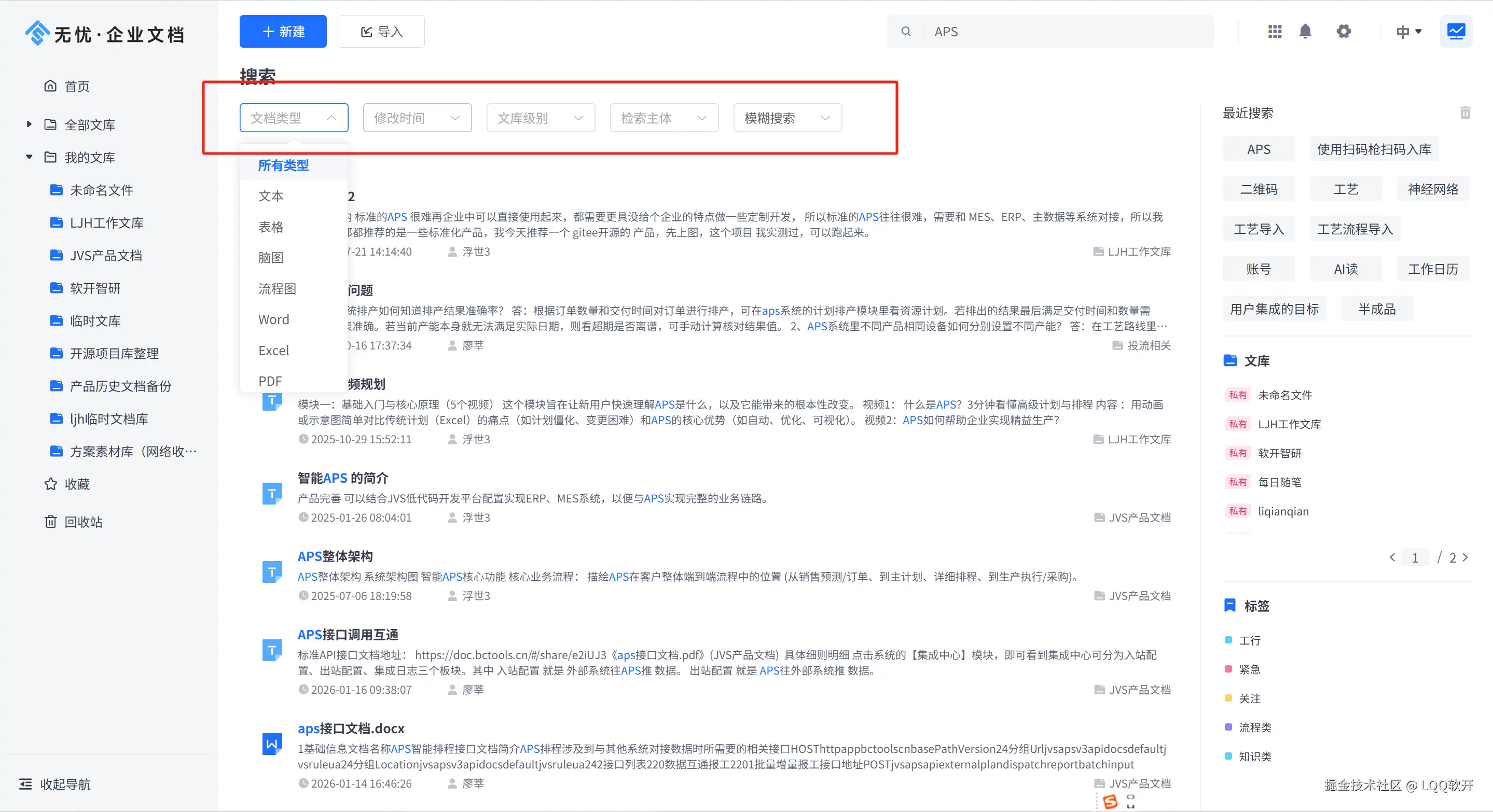Select Word in document type list
Screen dimensions: 1493x812
[x=273, y=320]
